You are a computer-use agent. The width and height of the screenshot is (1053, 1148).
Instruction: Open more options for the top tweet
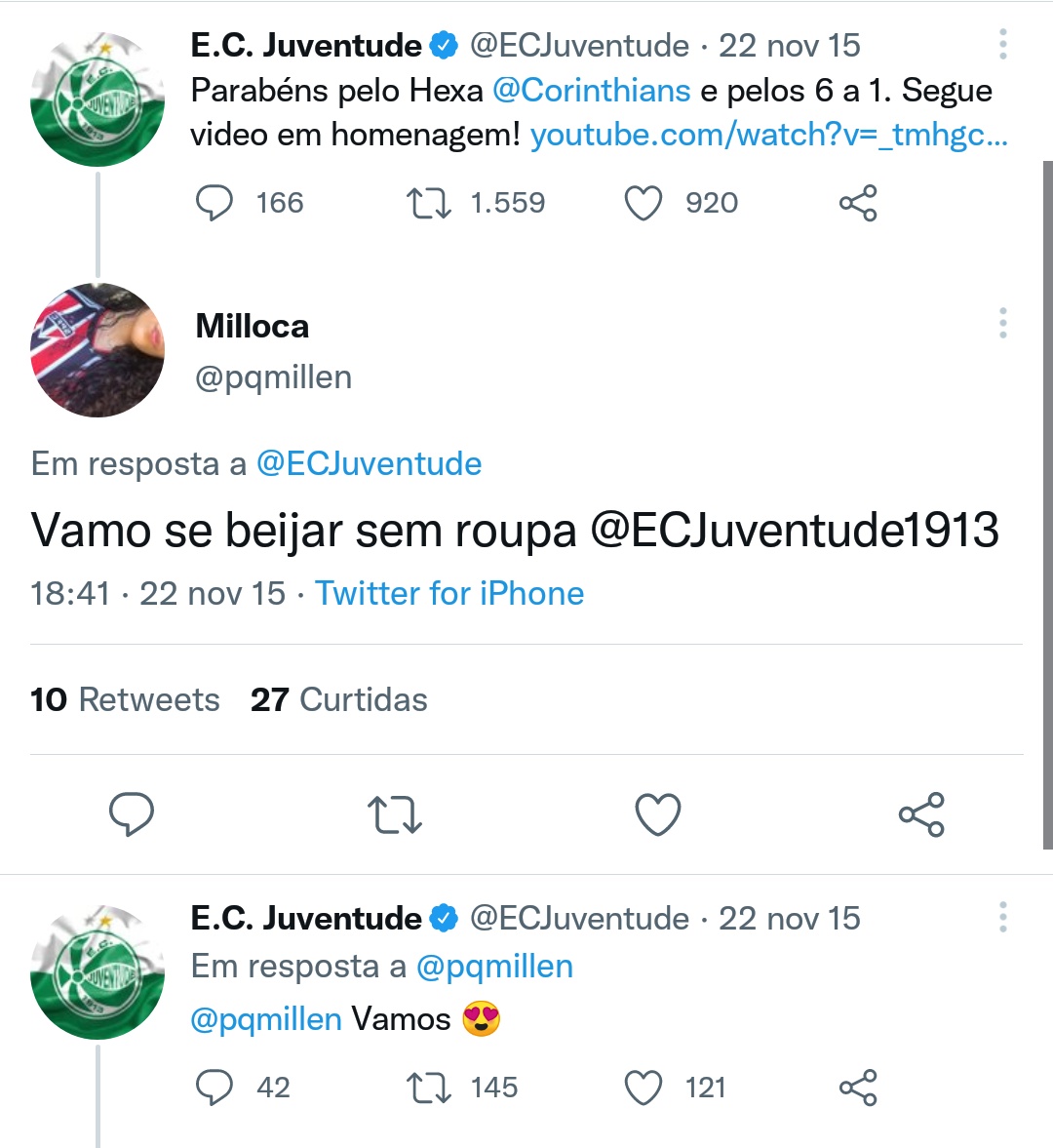click(1002, 45)
